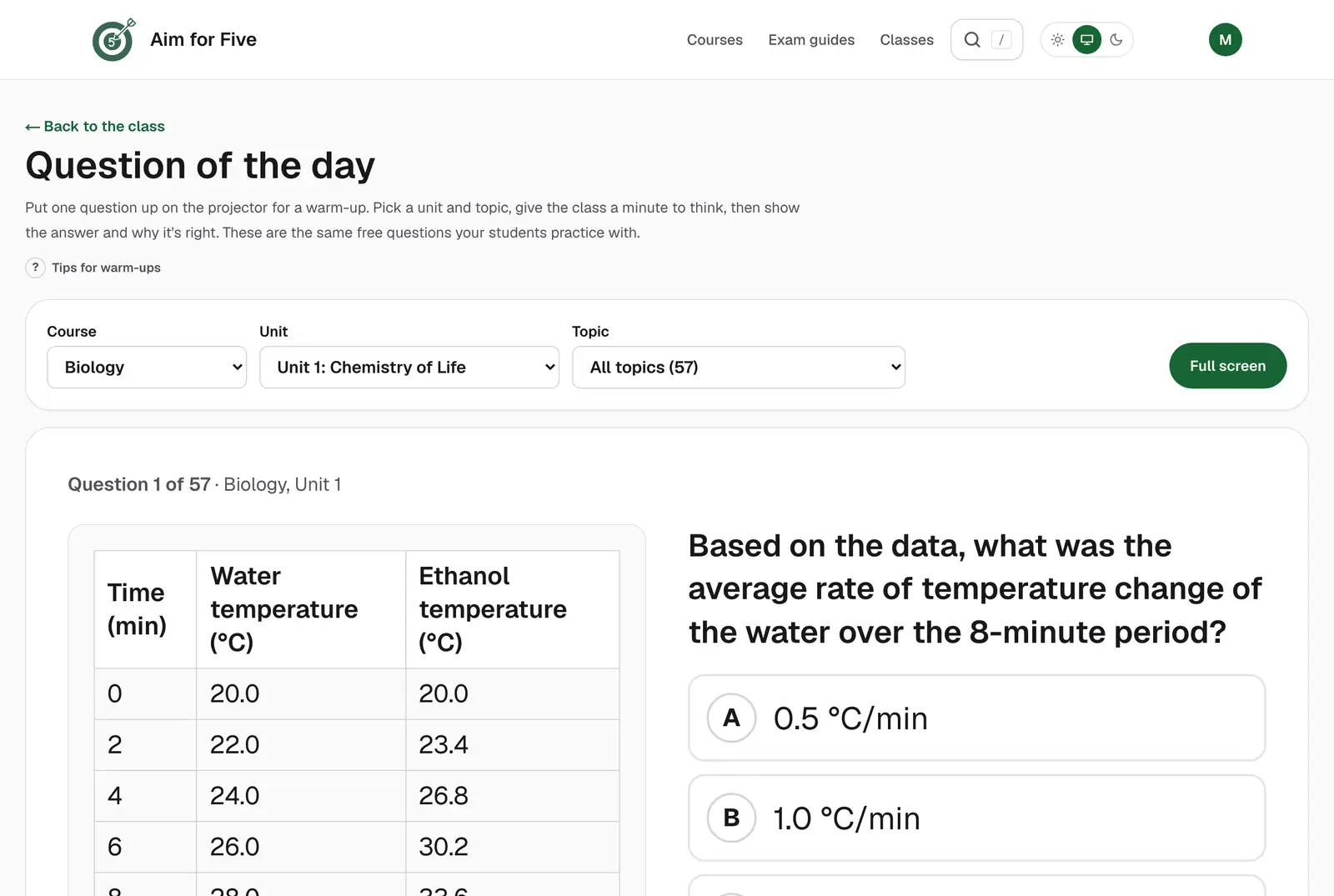
Task: Click the ethanol value 30.2 cell
Action: click(512, 847)
